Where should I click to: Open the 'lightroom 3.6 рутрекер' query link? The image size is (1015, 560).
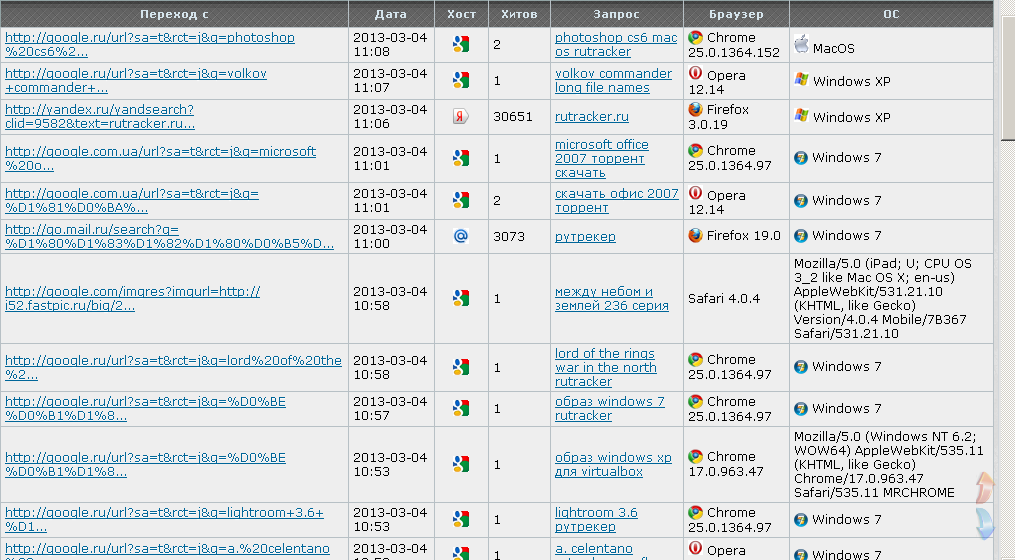tap(596, 519)
